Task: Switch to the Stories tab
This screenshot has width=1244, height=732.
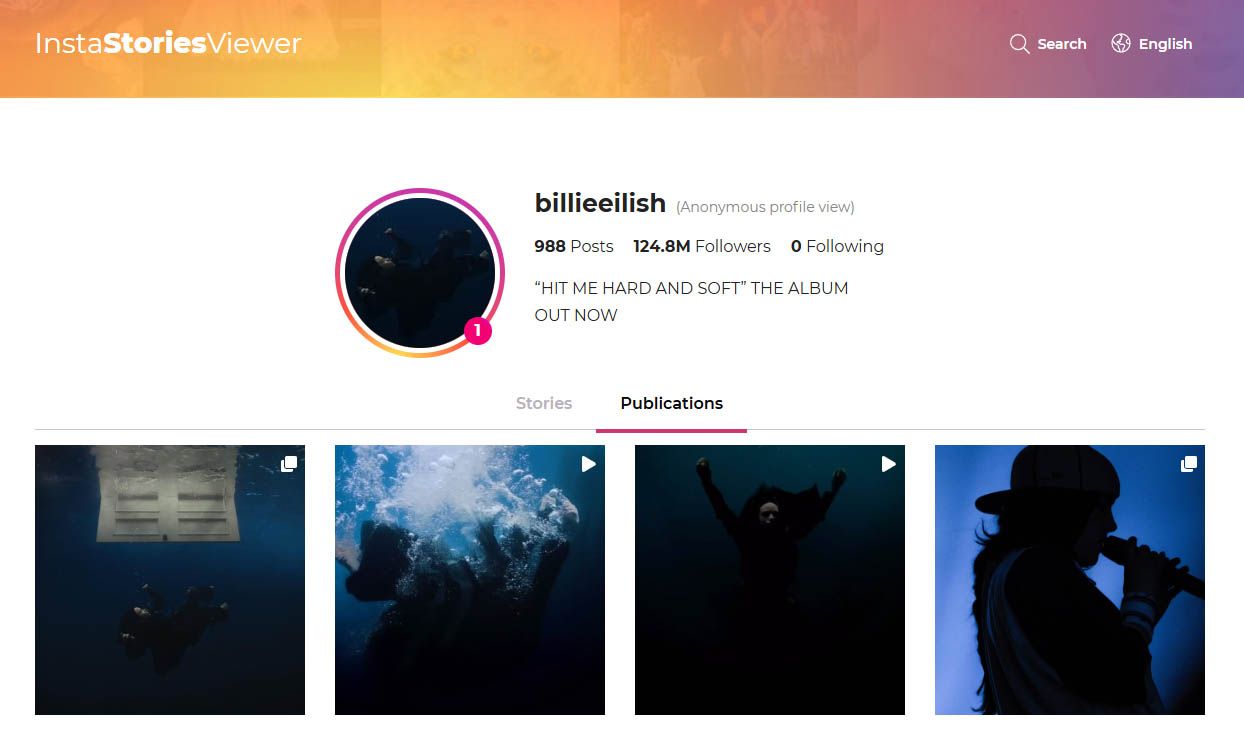Action: tap(544, 403)
